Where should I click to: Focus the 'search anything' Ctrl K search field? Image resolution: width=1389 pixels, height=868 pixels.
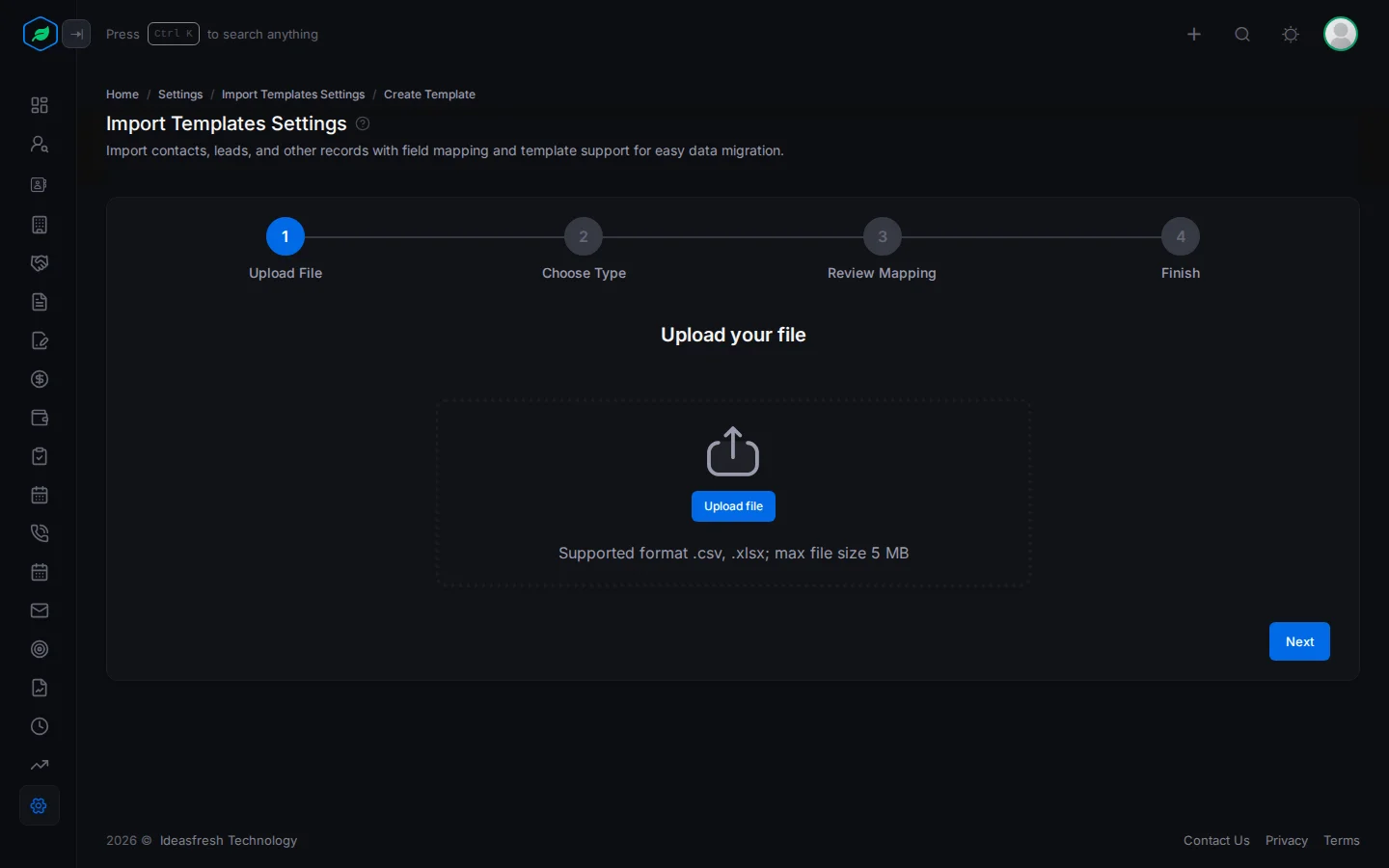[212, 34]
